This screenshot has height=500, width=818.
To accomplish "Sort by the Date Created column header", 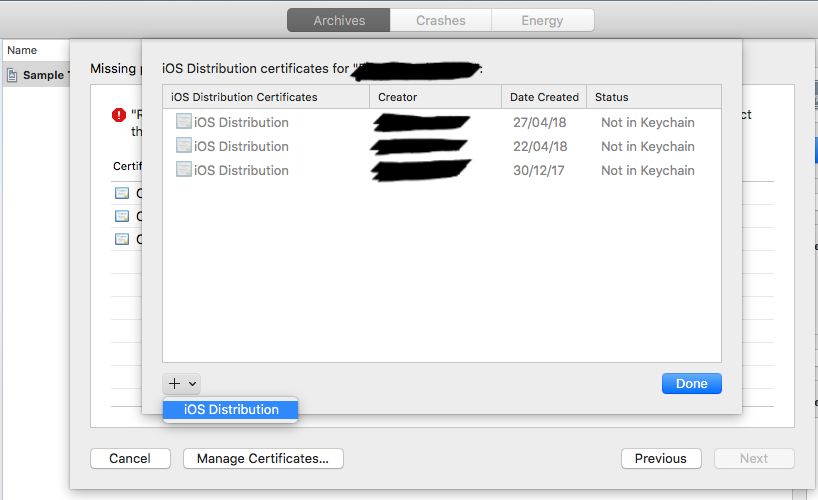I will [544, 97].
